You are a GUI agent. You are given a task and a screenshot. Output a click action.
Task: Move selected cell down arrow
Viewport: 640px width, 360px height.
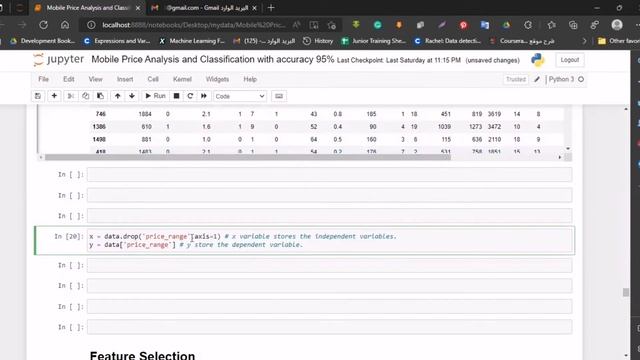click(132, 96)
